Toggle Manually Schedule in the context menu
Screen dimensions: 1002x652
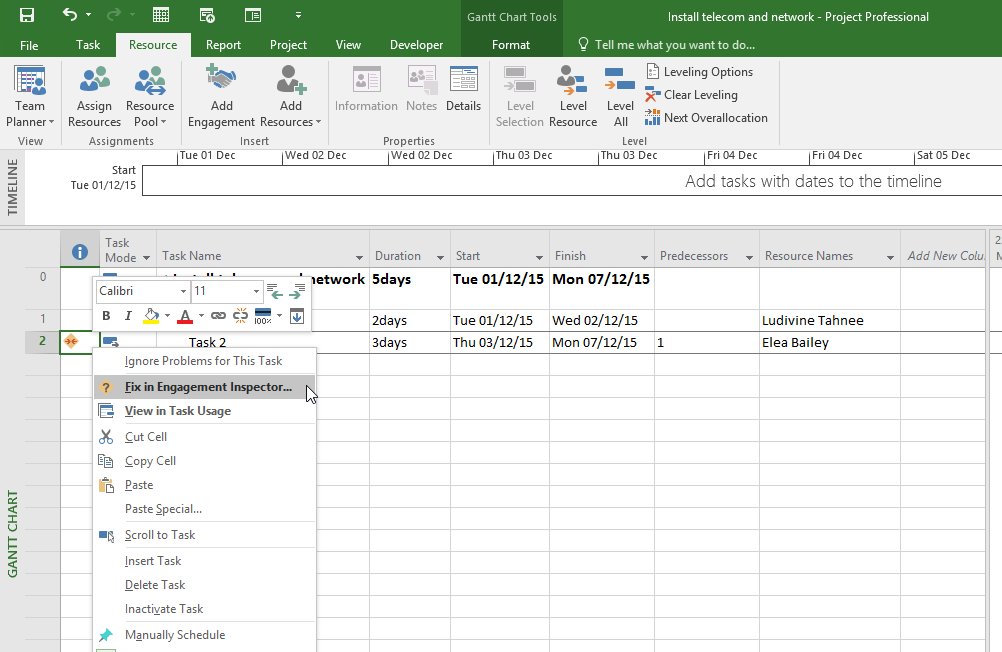(x=174, y=635)
